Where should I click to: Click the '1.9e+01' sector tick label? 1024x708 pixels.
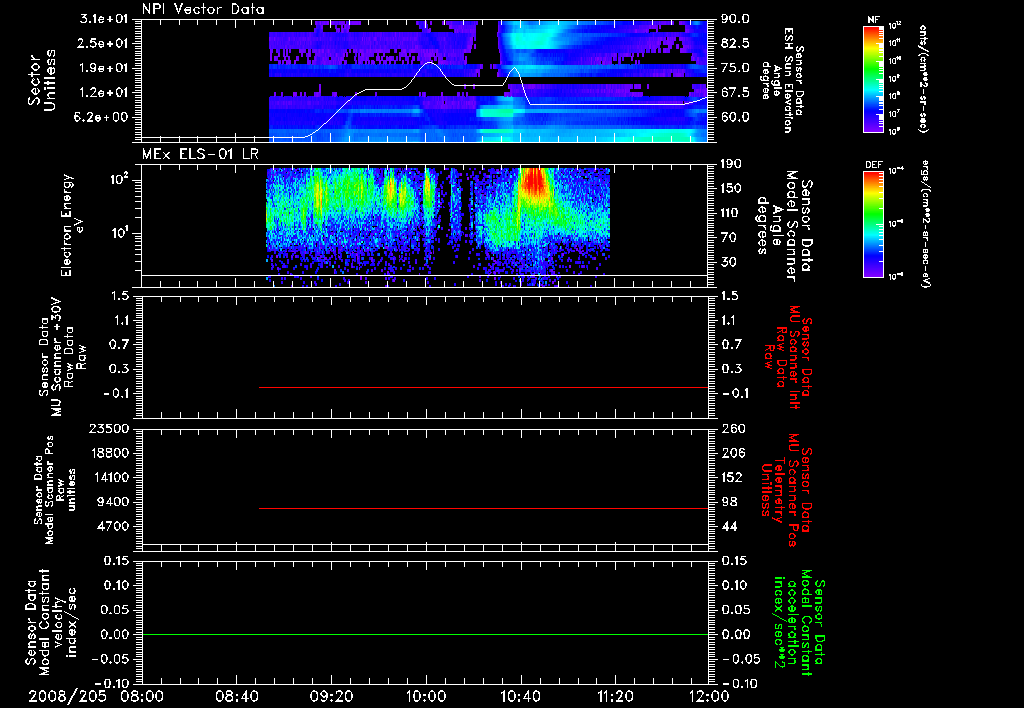tap(103, 68)
